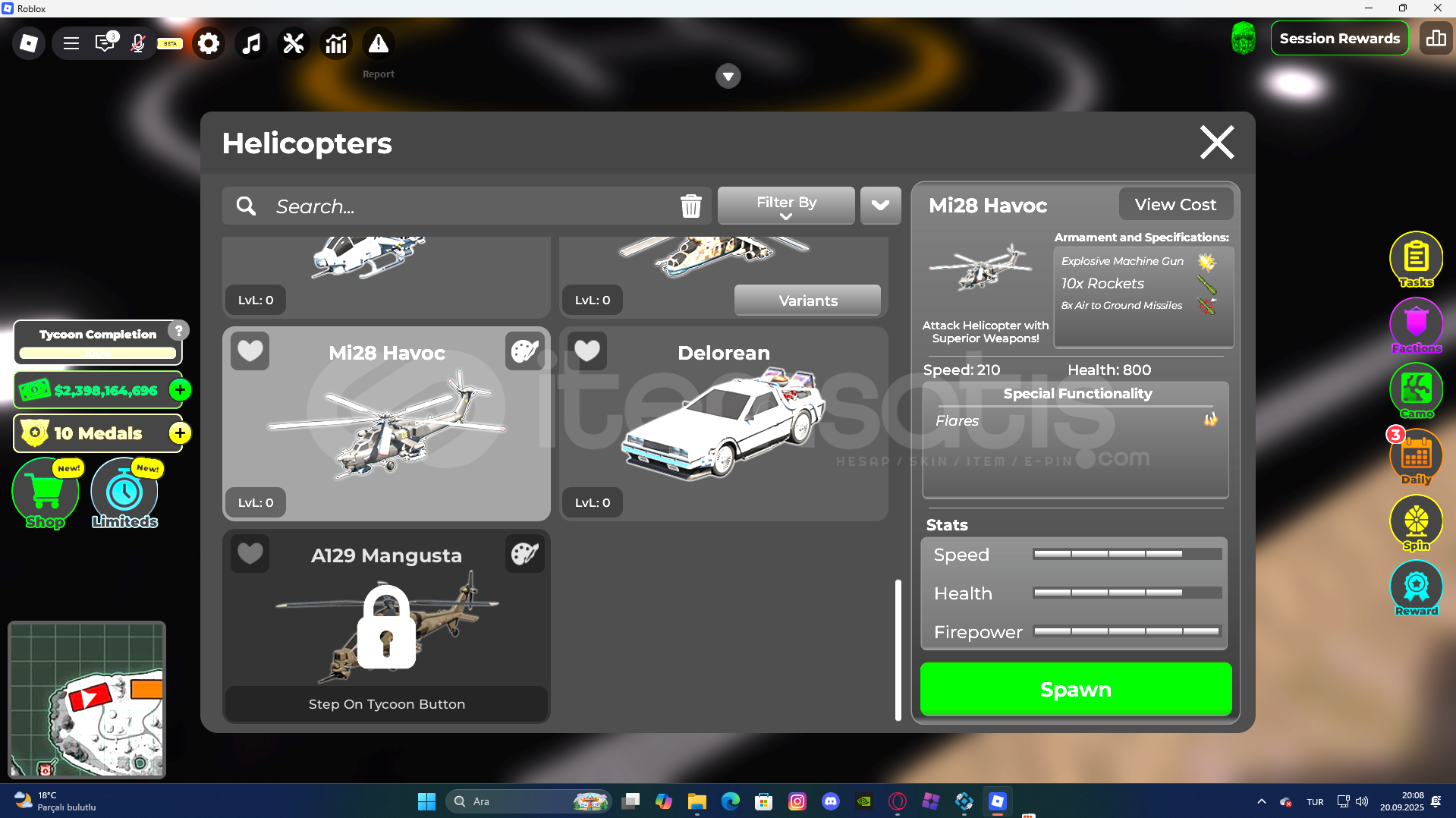Click the Tycoon Completion help question mark
Viewport: 1456px width, 818px height.
(179, 330)
